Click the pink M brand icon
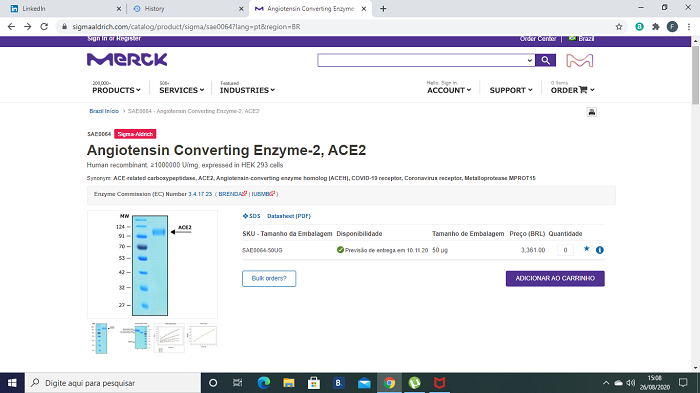Image resolution: width=700 pixels, height=393 pixels. tap(579, 60)
